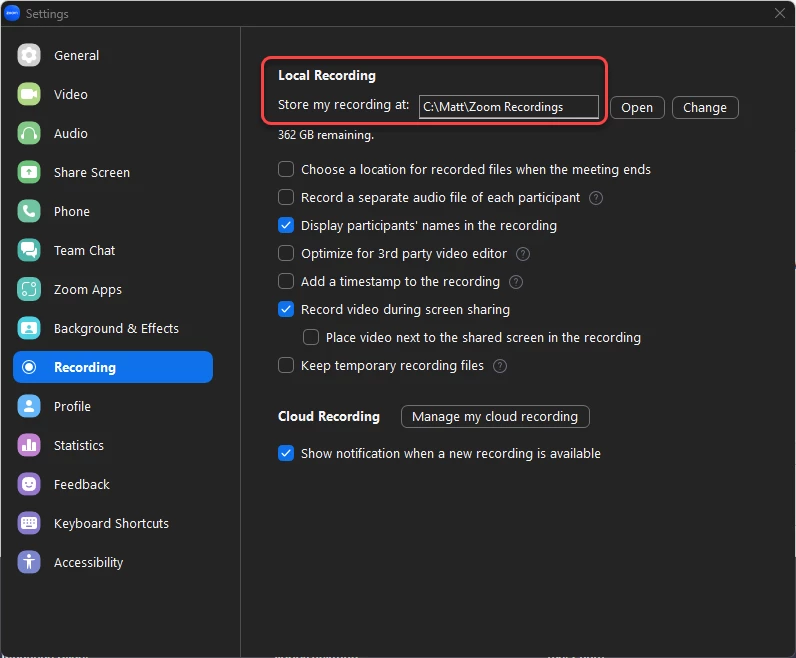Select the Team Chat tab label
Image resolution: width=796 pixels, height=658 pixels.
coord(84,251)
